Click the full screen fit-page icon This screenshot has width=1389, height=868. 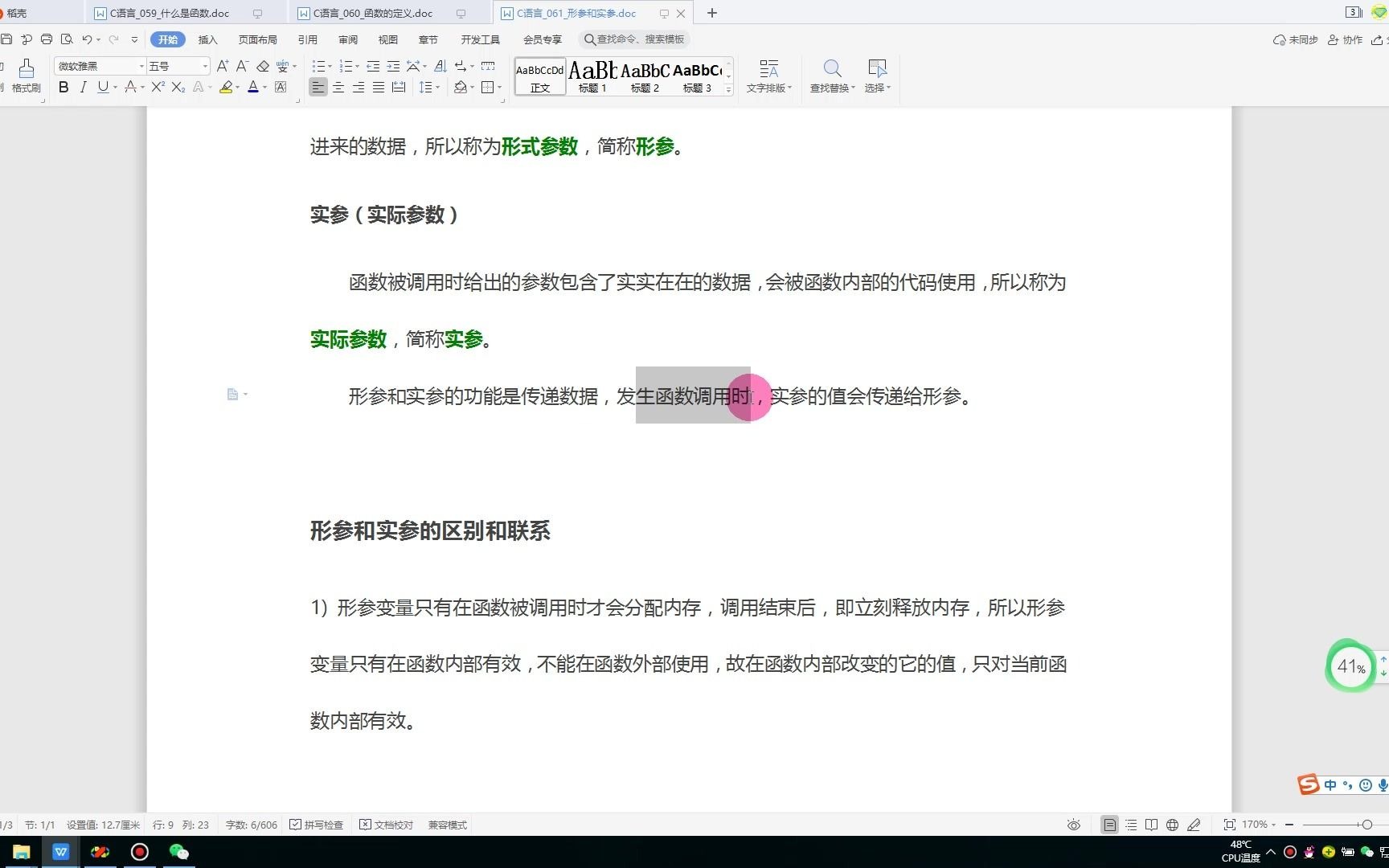pyautogui.click(x=1229, y=825)
